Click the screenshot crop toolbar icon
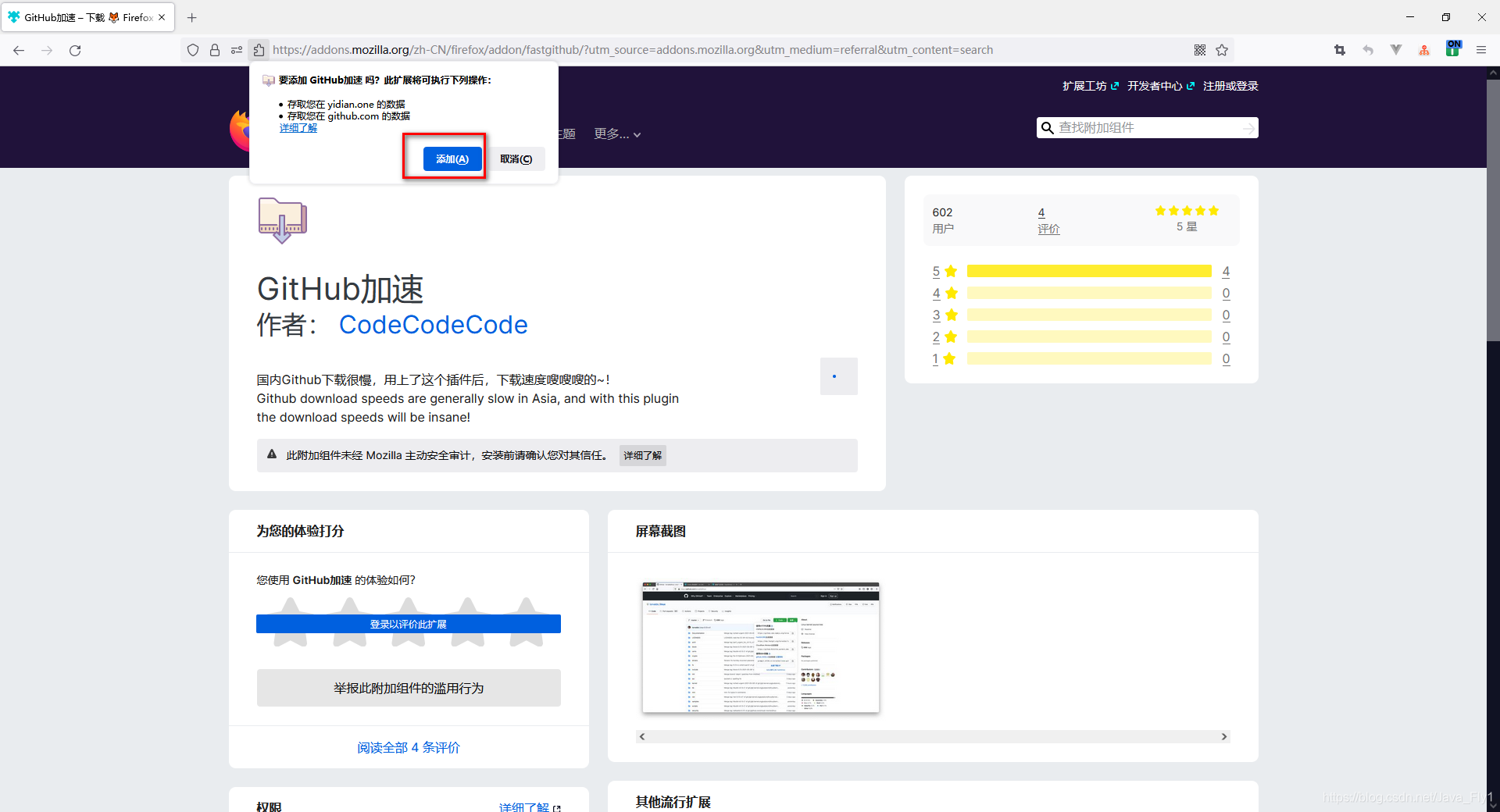The width and height of the screenshot is (1500, 812). [1340, 50]
